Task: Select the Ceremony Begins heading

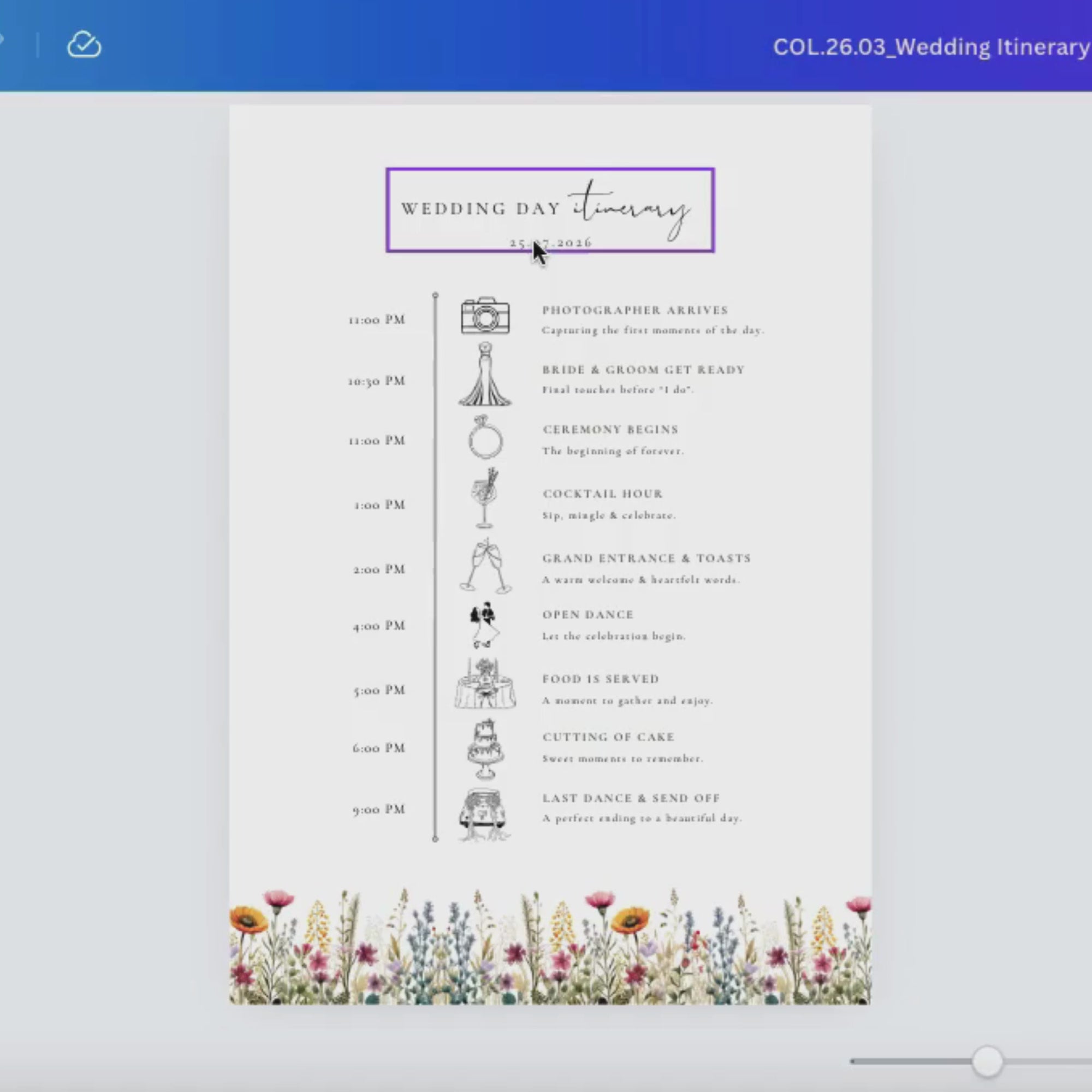Action: coord(610,429)
